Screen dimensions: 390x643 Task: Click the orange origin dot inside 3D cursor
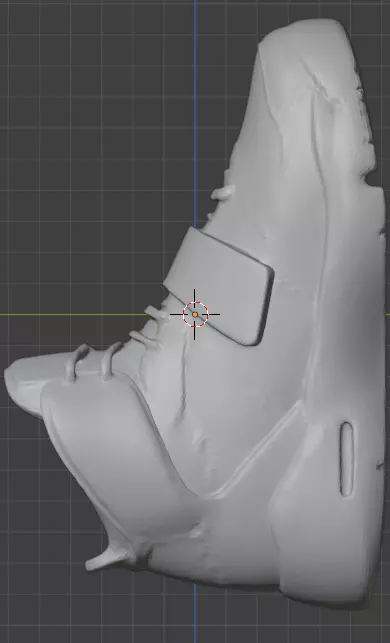195,315
